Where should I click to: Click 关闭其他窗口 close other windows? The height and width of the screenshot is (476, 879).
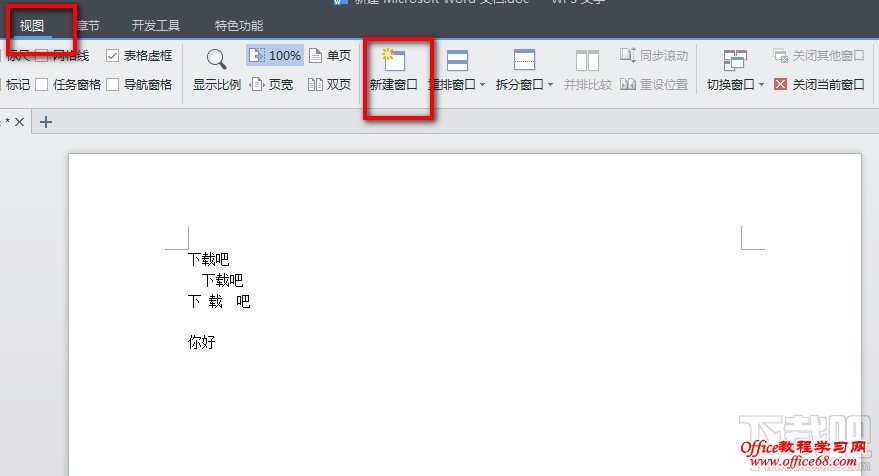(x=819, y=56)
